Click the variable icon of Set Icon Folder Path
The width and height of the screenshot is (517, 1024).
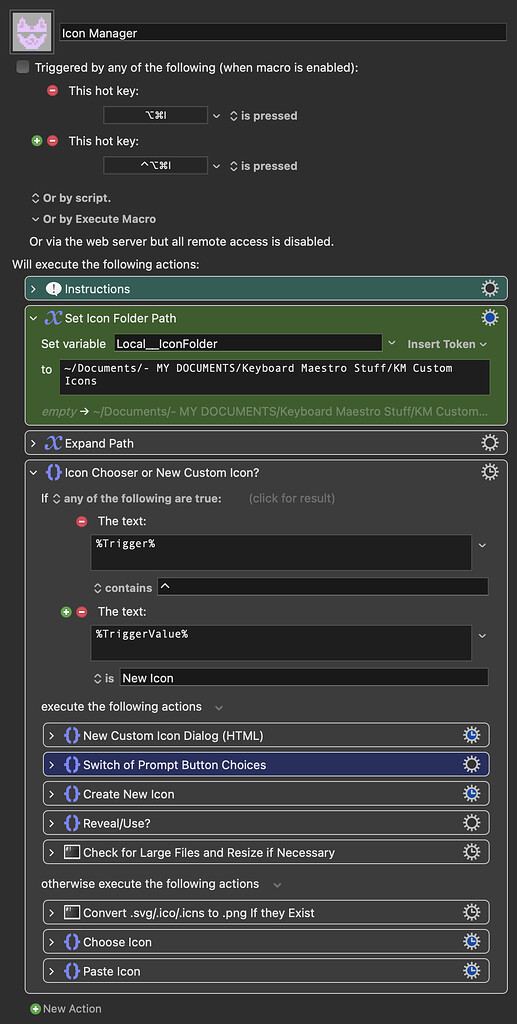(x=54, y=318)
